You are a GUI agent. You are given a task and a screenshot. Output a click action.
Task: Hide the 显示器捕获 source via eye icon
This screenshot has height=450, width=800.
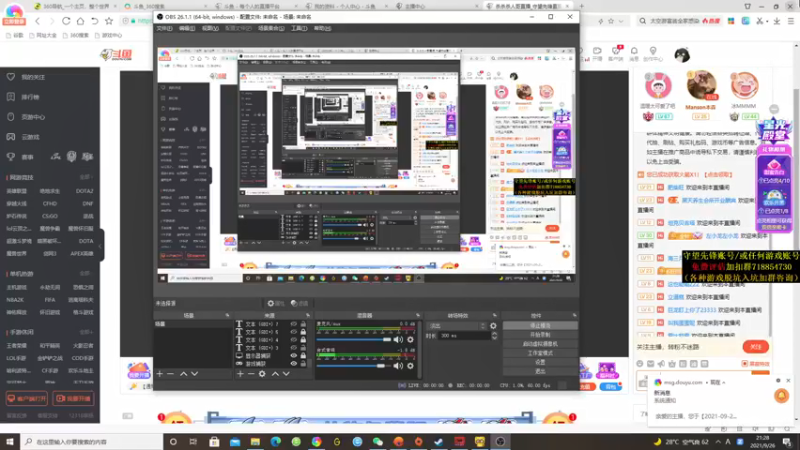click(x=293, y=356)
